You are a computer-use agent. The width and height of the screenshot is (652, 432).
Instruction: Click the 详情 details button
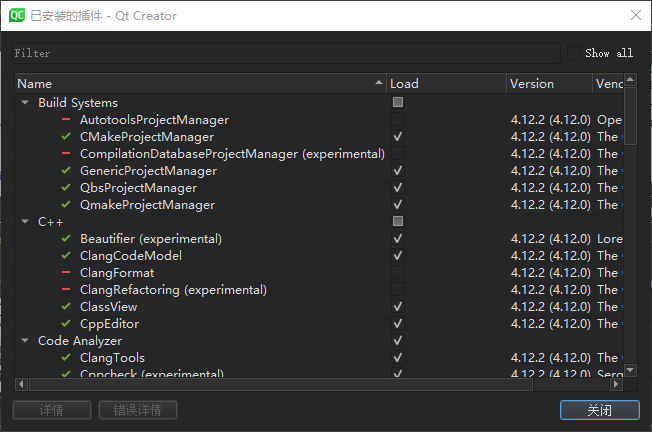pos(52,410)
